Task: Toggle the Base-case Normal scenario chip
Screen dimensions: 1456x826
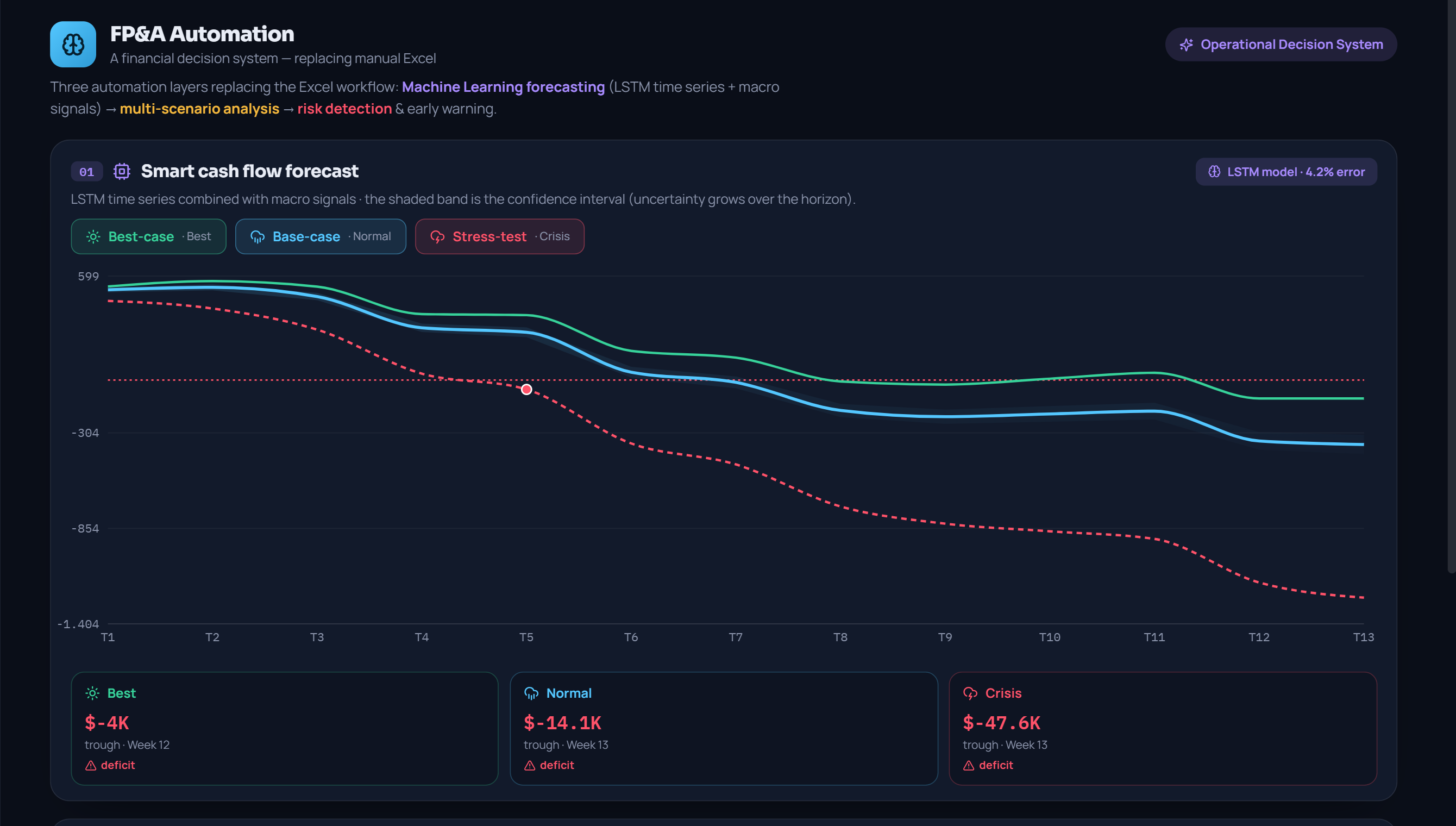Action: point(321,236)
